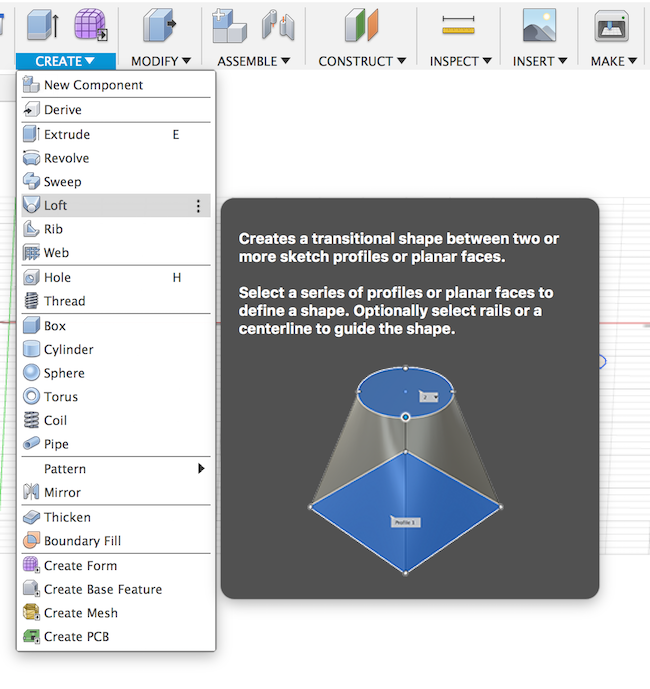Open the MAKE dropdown menu
The width and height of the screenshot is (650, 689).
(614, 61)
